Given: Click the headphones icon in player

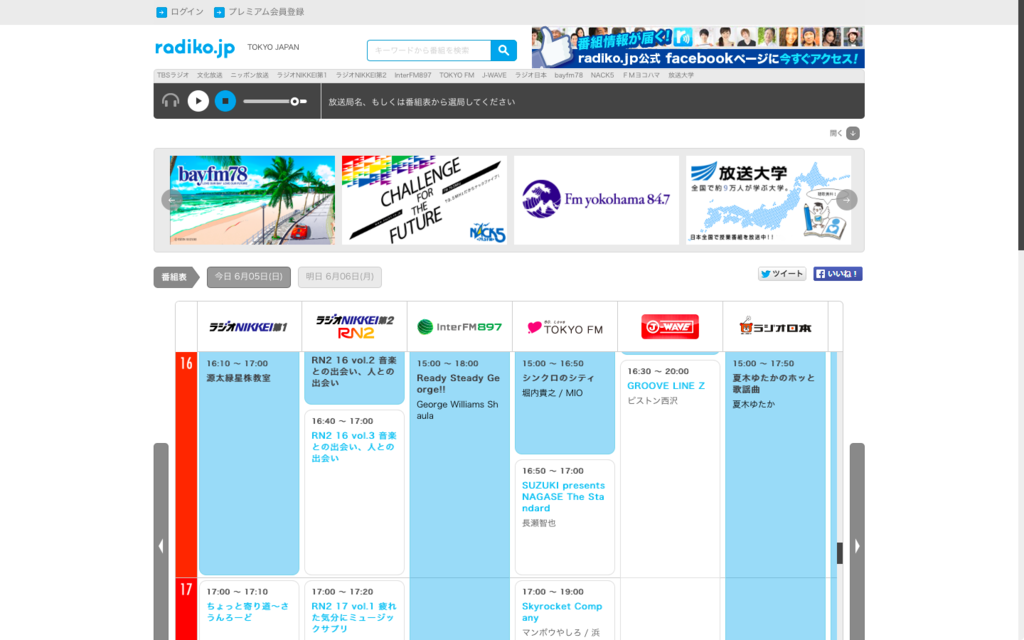Looking at the screenshot, I should 170,101.
